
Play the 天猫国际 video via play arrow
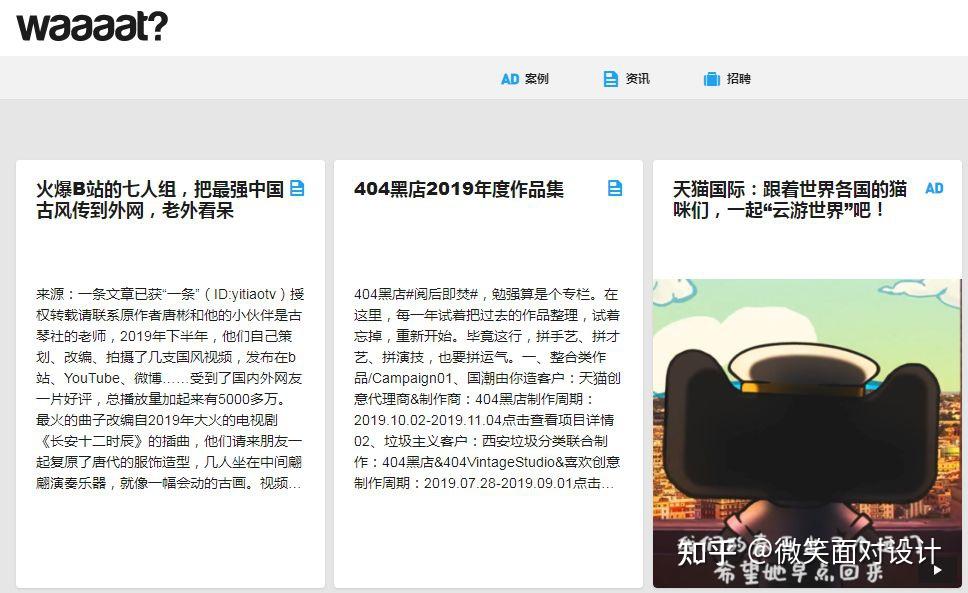938,570
